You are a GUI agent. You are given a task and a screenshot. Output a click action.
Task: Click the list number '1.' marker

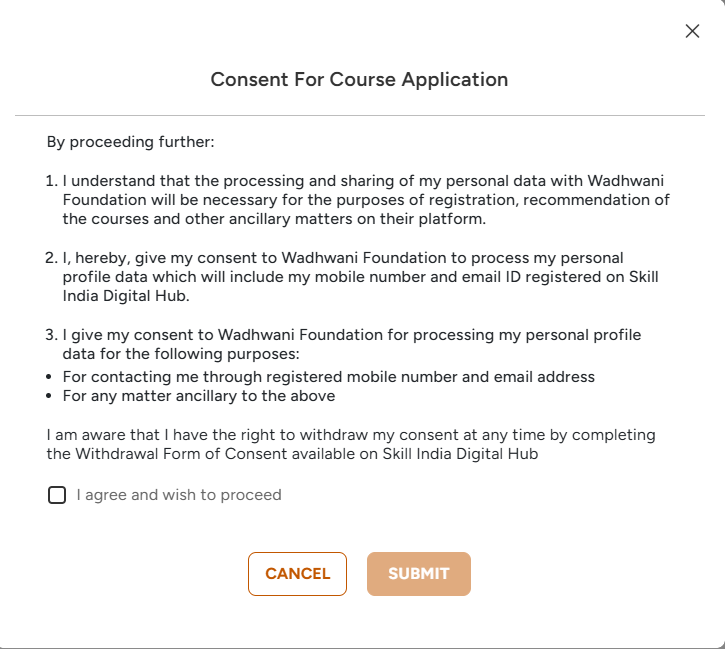[52, 181]
